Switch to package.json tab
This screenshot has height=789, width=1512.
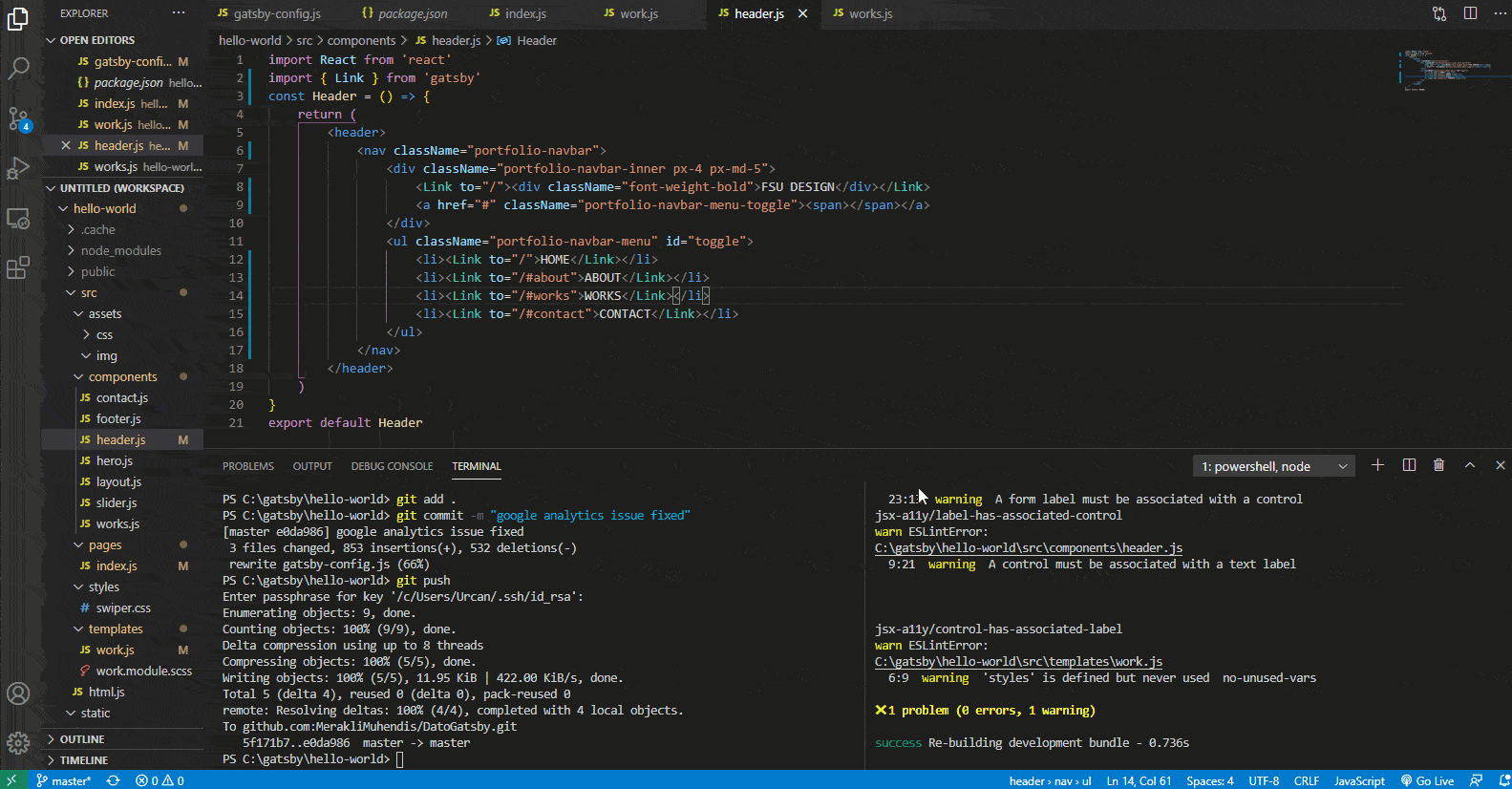tap(413, 13)
